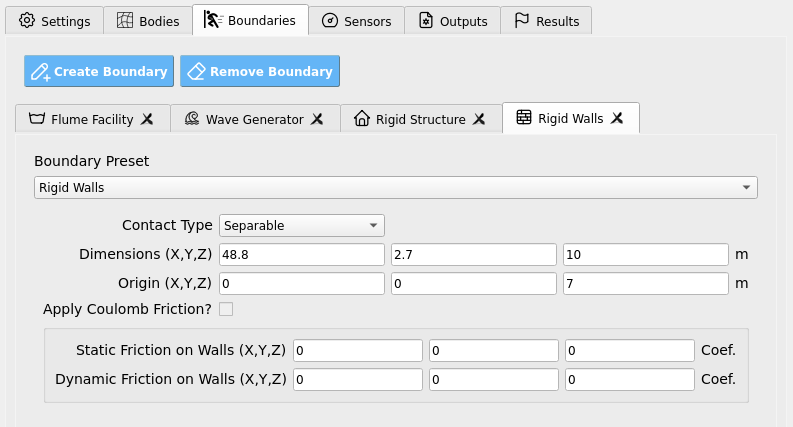Image resolution: width=793 pixels, height=427 pixels.
Task: Click the eraser icon on Remove Boundary
Action: coord(196,71)
